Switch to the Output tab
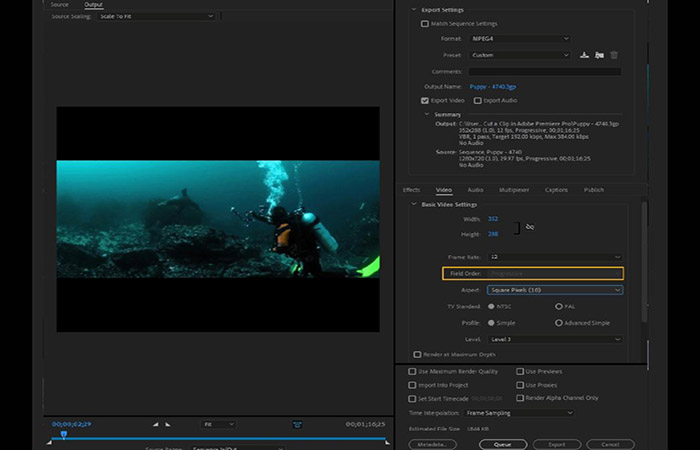Image resolution: width=700 pixels, height=450 pixels. point(93,4)
